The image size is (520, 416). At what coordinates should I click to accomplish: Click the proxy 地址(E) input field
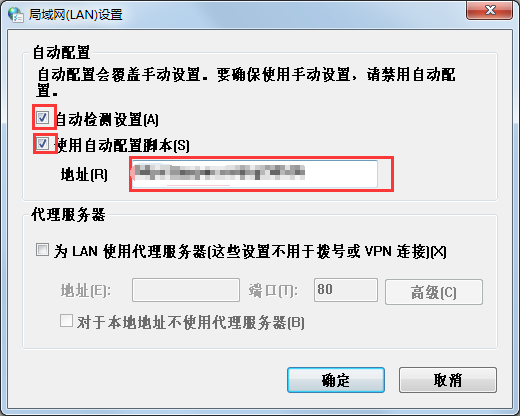click(186, 290)
